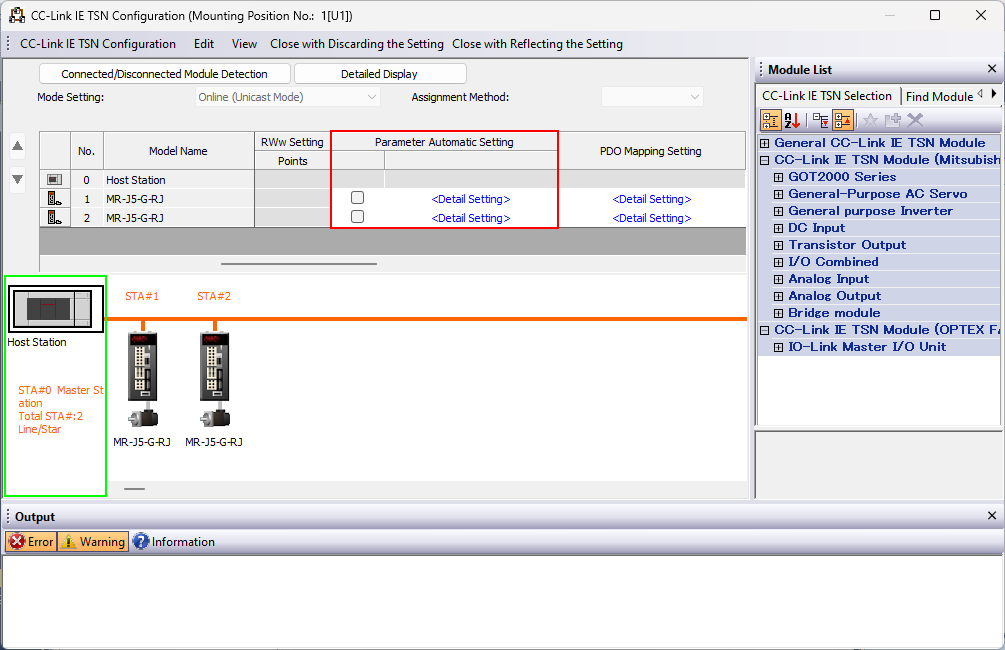Click the Detailed Display button
The image size is (1005, 650).
(x=379, y=74)
